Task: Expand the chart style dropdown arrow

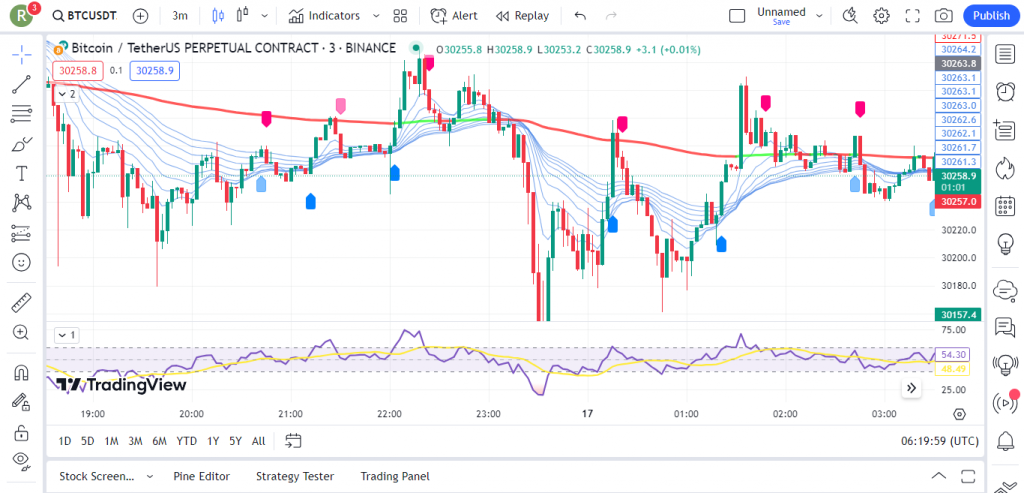Action: [x=264, y=16]
